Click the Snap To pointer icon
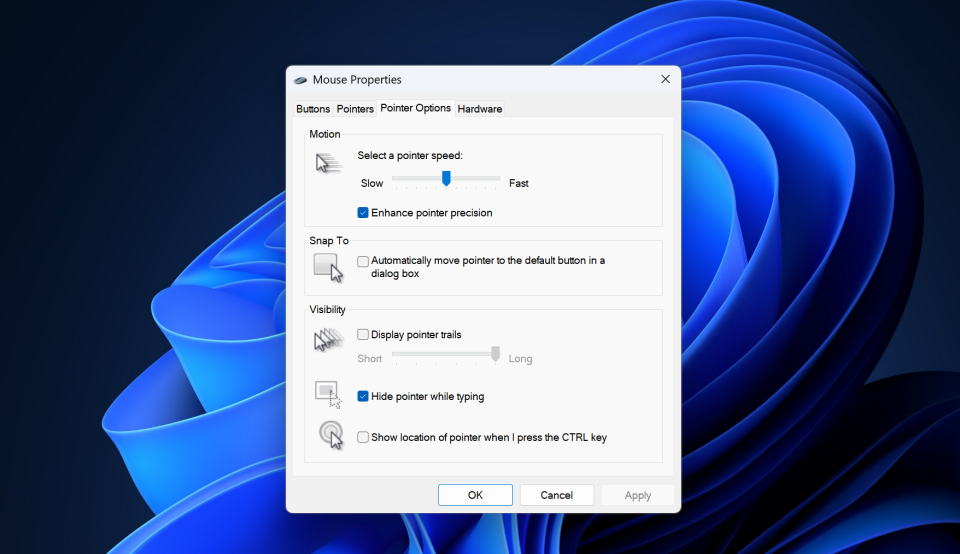The height and width of the screenshot is (554, 960). [328, 267]
